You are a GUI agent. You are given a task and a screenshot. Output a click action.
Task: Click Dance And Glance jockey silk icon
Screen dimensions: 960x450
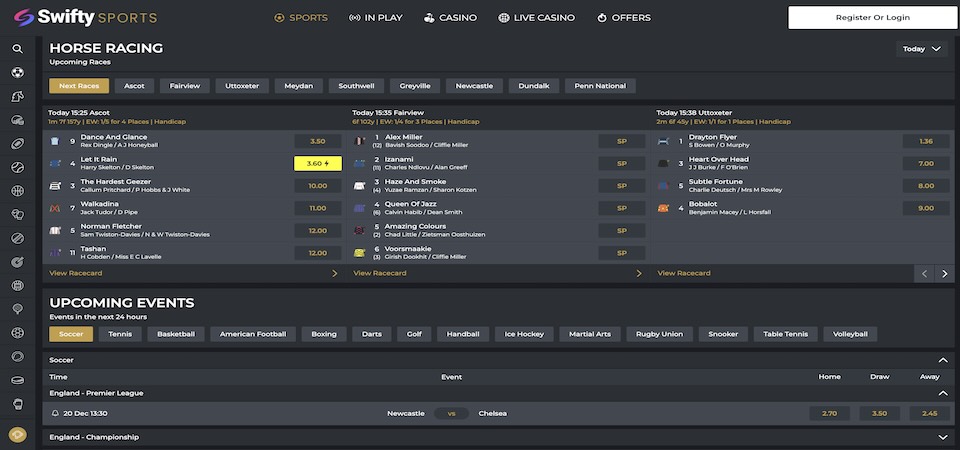tap(55, 141)
